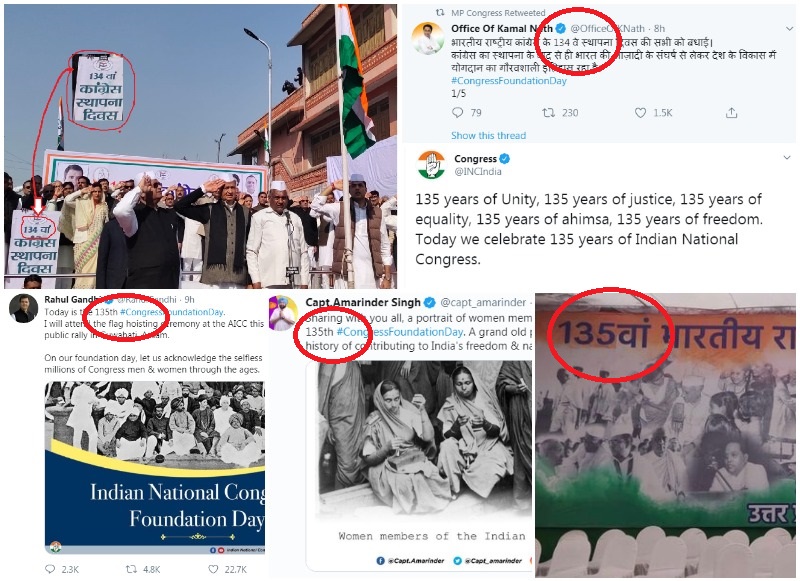Like Rahul Gandhi's tweet with 22.7K likes
Image resolution: width=800 pixels, height=581 pixels.
[213, 569]
